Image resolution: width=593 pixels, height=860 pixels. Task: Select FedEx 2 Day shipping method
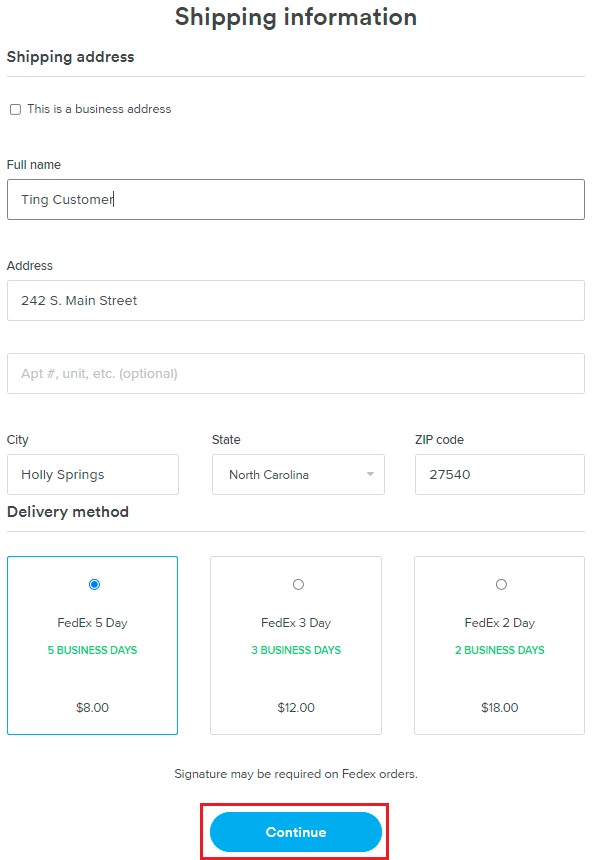[x=500, y=584]
